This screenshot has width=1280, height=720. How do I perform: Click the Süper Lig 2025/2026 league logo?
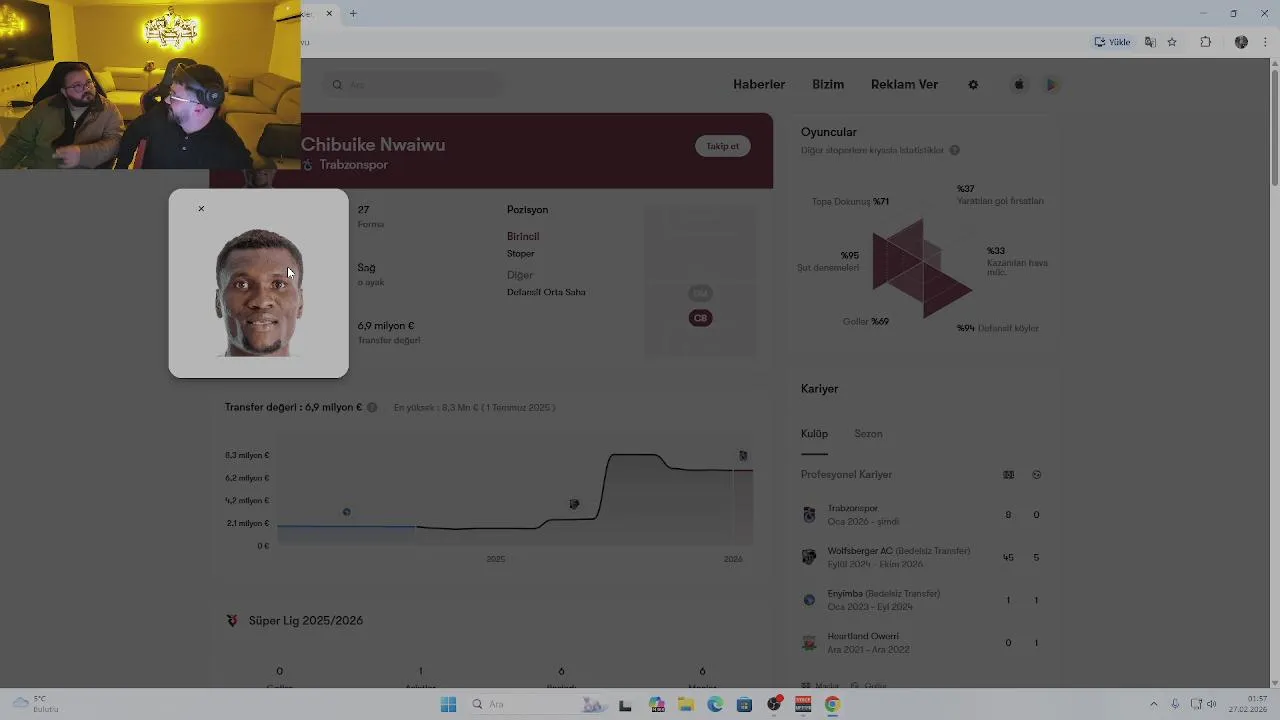(x=232, y=621)
